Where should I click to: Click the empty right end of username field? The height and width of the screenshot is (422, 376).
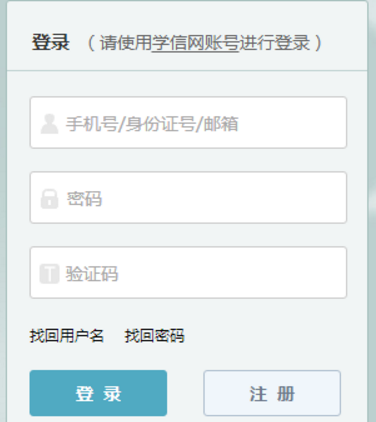300,123
